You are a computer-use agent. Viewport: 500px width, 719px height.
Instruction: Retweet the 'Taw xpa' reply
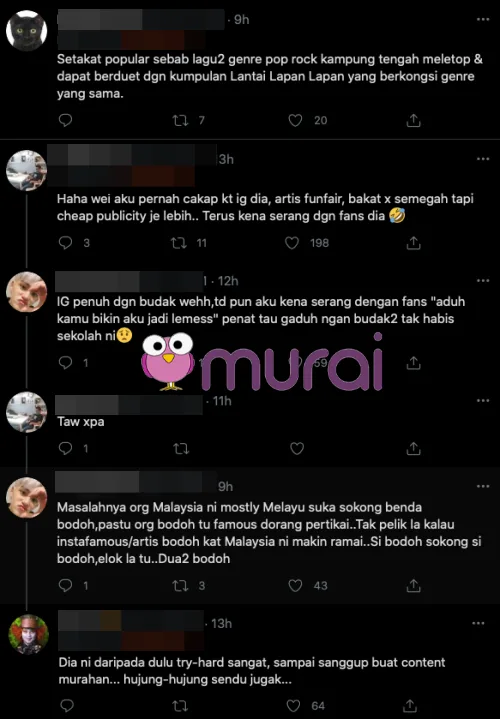[181, 448]
